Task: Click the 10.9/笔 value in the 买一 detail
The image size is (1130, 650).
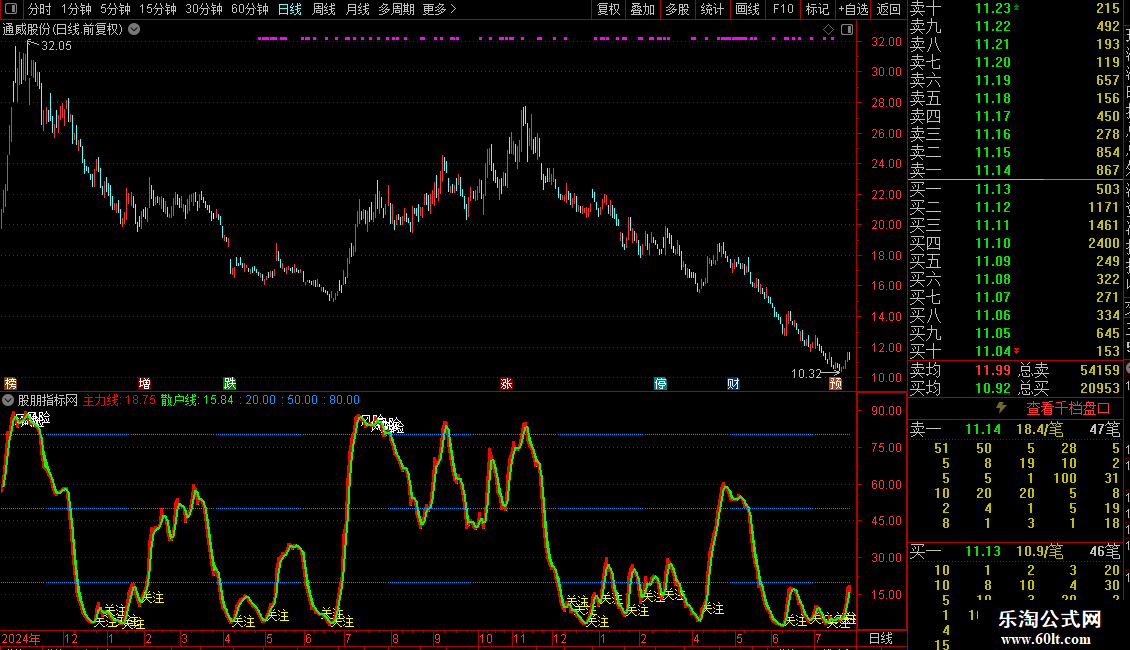Action: (x=1039, y=552)
